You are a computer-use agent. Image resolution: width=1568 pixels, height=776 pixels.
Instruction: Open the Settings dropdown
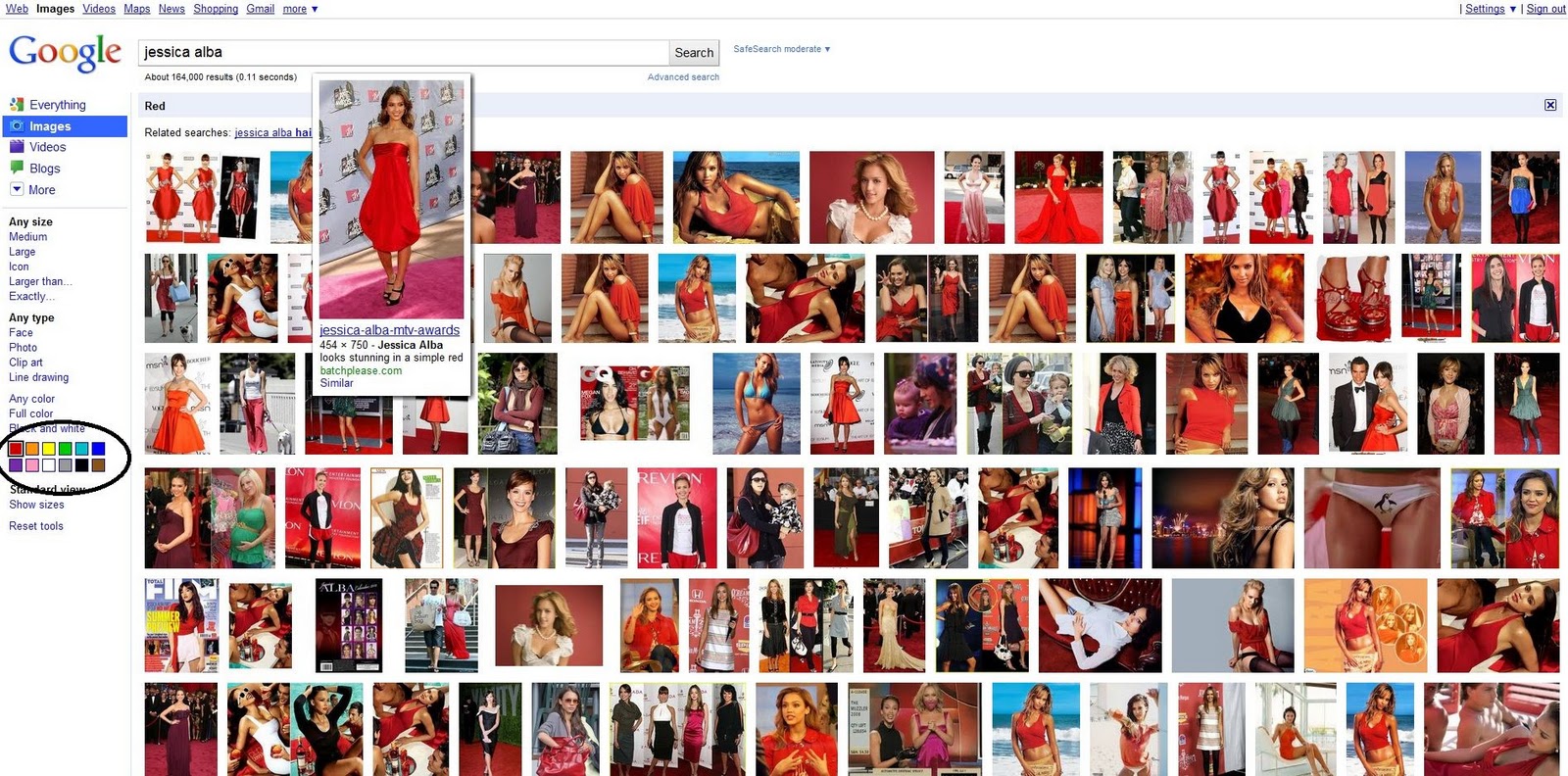(1490, 9)
